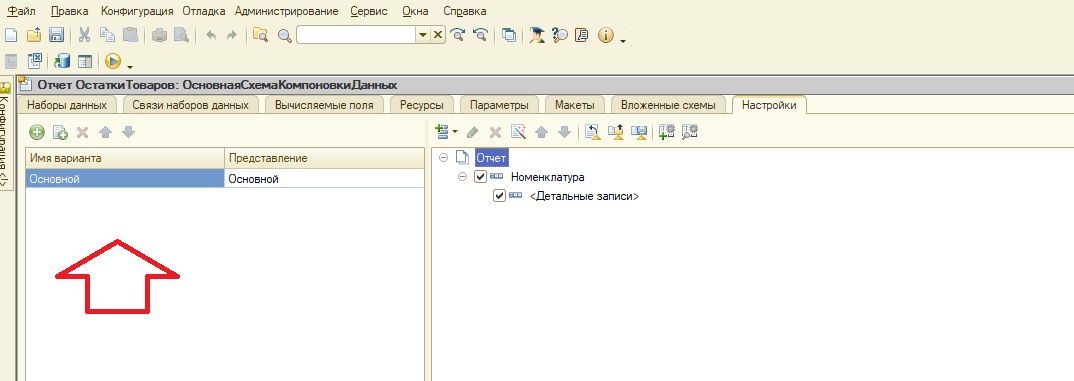Screen dimensions: 1074x381
Task: Save with the floppy disk icon
Action: pyautogui.click(x=56, y=36)
